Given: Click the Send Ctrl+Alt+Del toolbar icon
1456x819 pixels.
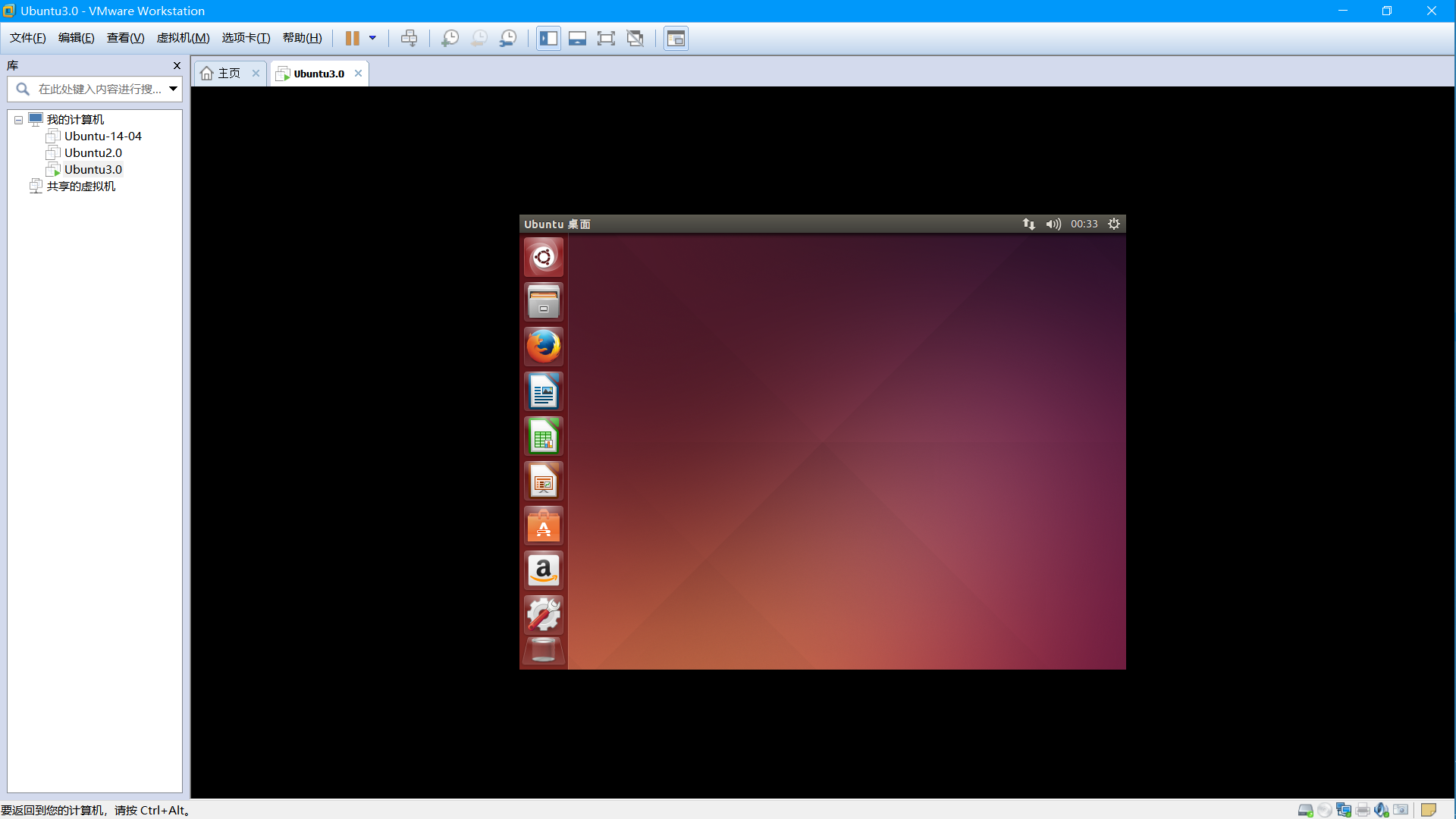Looking at the screenshot, I should pyautogui.click(x=409, y=38).
